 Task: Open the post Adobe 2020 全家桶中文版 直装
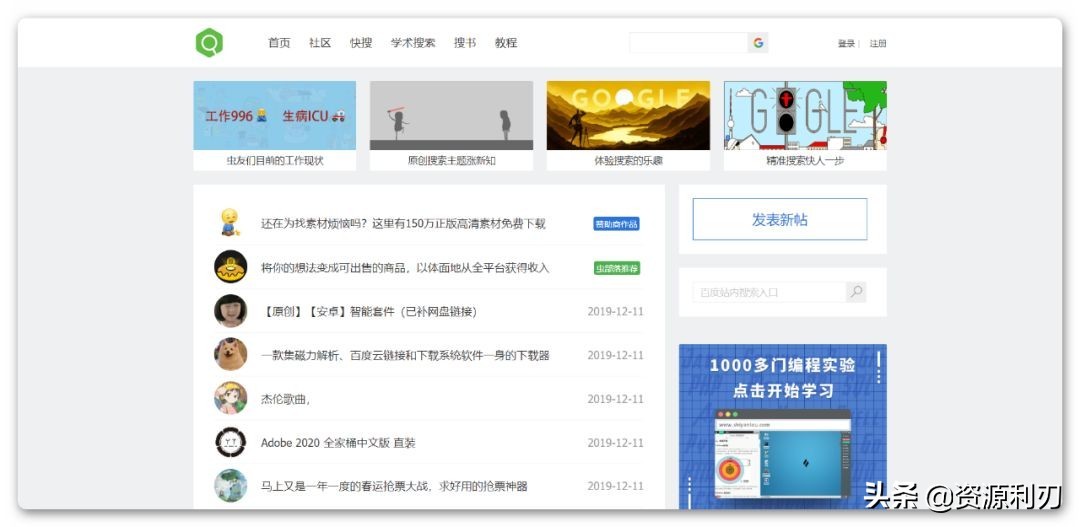click(x=338, y=443)
